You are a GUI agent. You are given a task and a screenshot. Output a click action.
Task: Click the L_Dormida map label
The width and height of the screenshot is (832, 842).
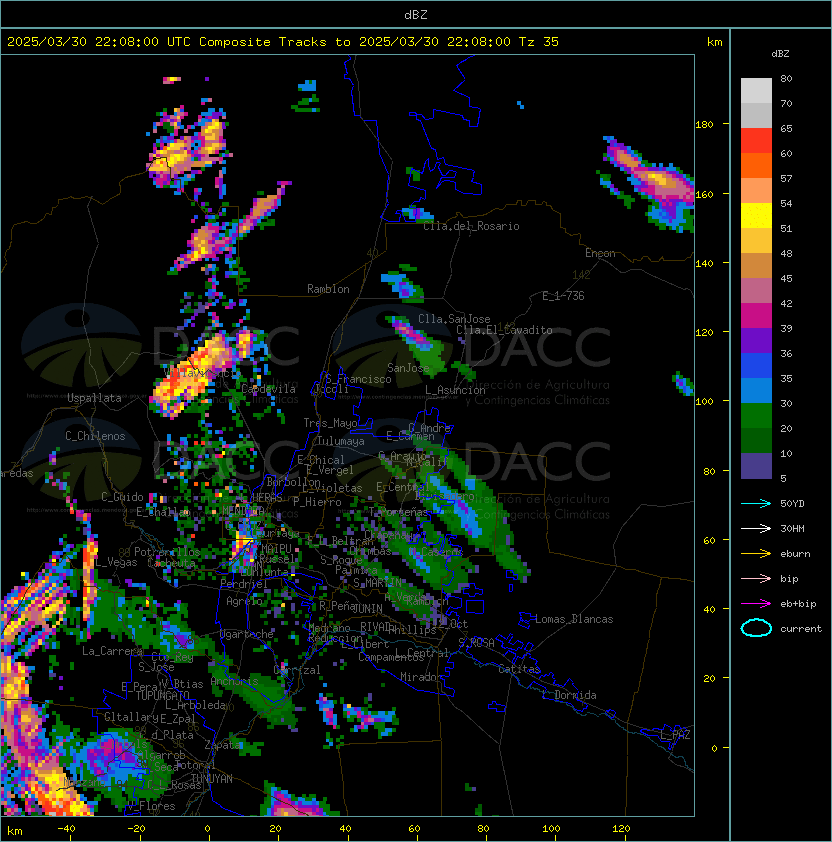(x=569, y=695)
